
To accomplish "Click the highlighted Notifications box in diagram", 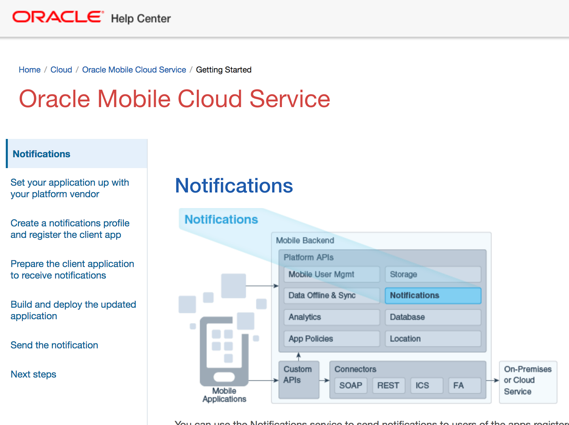I will point(433,295).
